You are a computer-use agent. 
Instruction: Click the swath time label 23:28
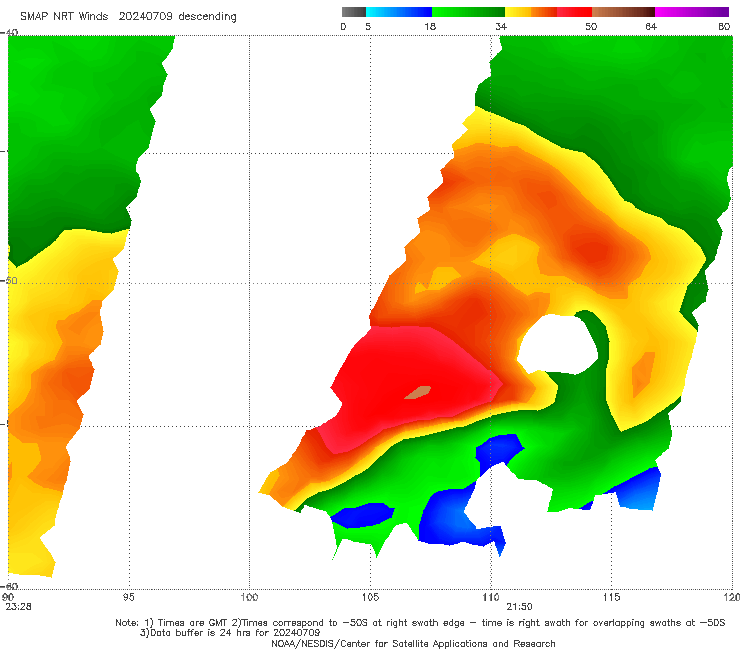(18, 607)
